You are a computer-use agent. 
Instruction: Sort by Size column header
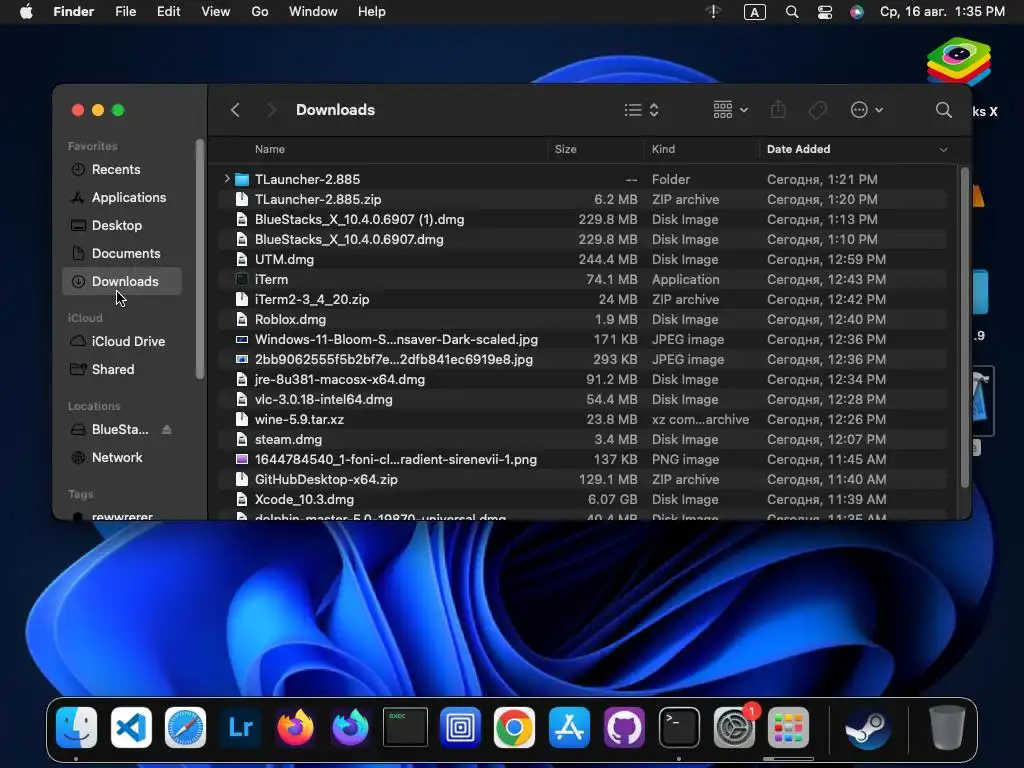click(566, 149)
